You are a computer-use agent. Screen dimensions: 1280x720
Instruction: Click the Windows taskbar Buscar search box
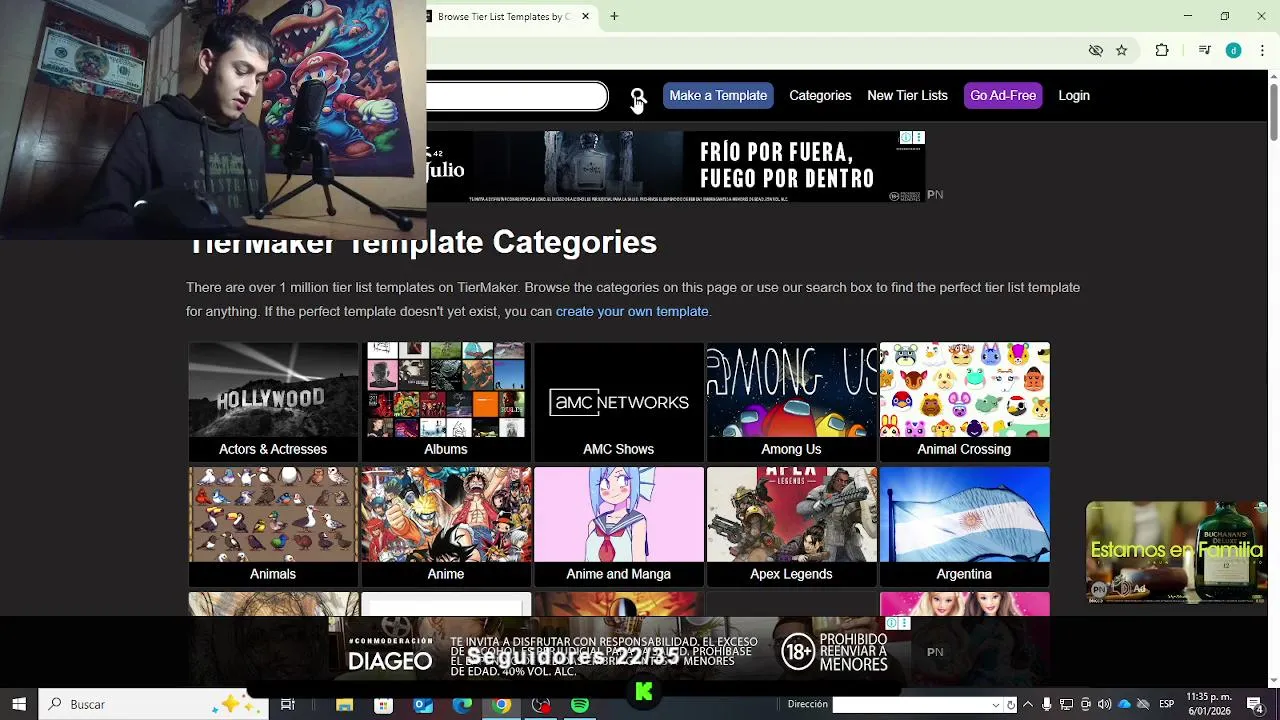(154, 704)
